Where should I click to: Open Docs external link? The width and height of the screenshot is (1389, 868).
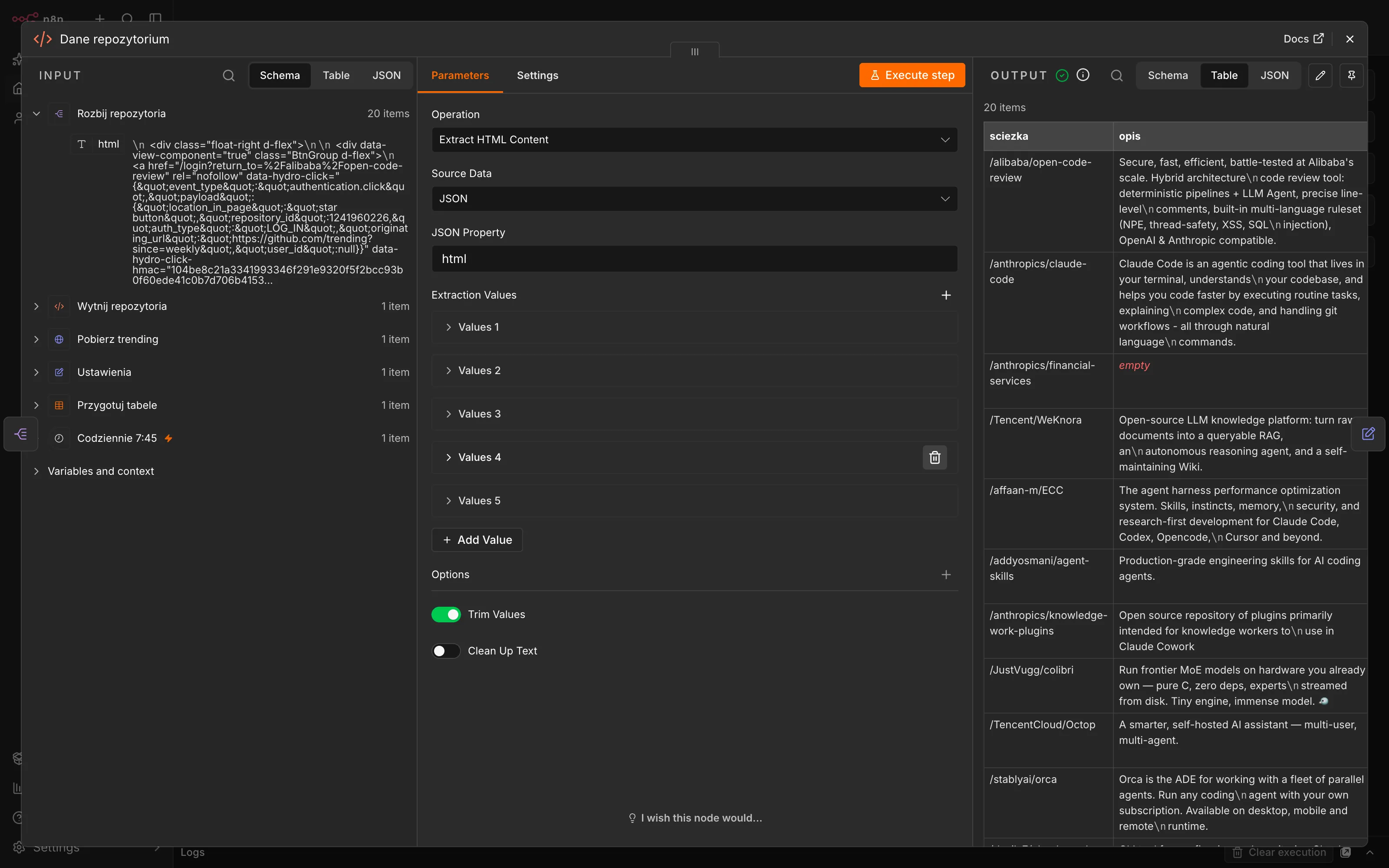point(1303,39)
